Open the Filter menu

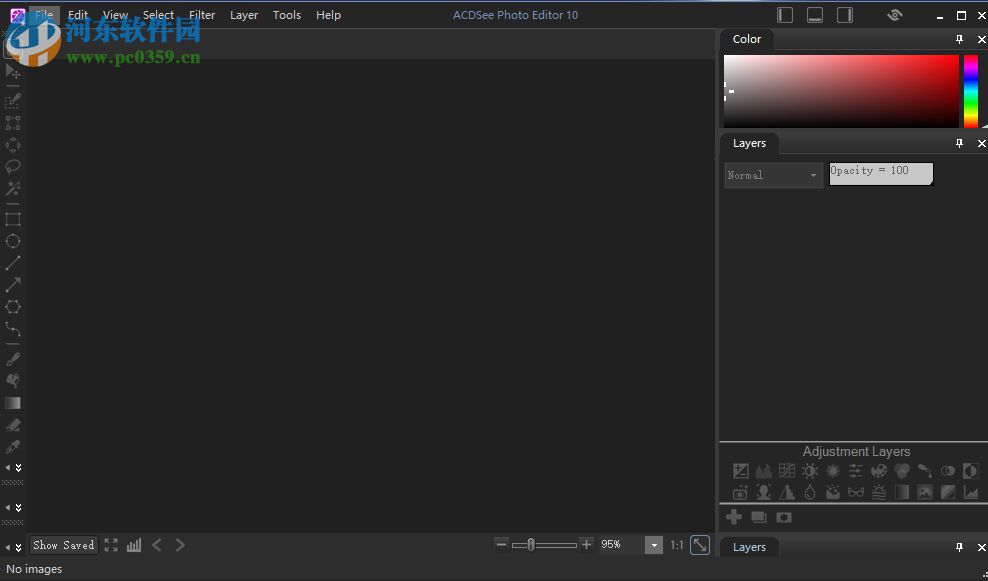[201, 14]
